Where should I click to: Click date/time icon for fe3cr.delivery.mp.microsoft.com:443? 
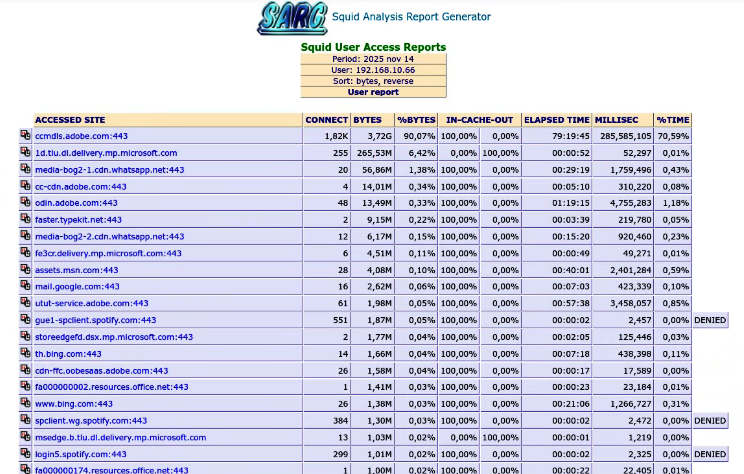[25, 253]
